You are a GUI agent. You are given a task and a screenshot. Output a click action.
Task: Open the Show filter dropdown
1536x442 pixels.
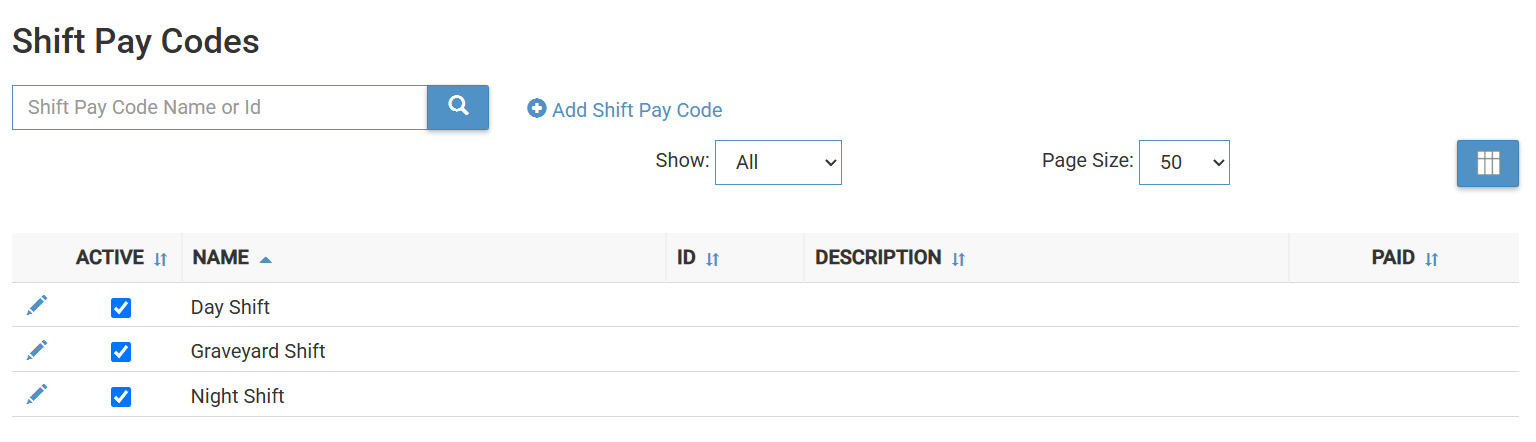coord(778,162)
